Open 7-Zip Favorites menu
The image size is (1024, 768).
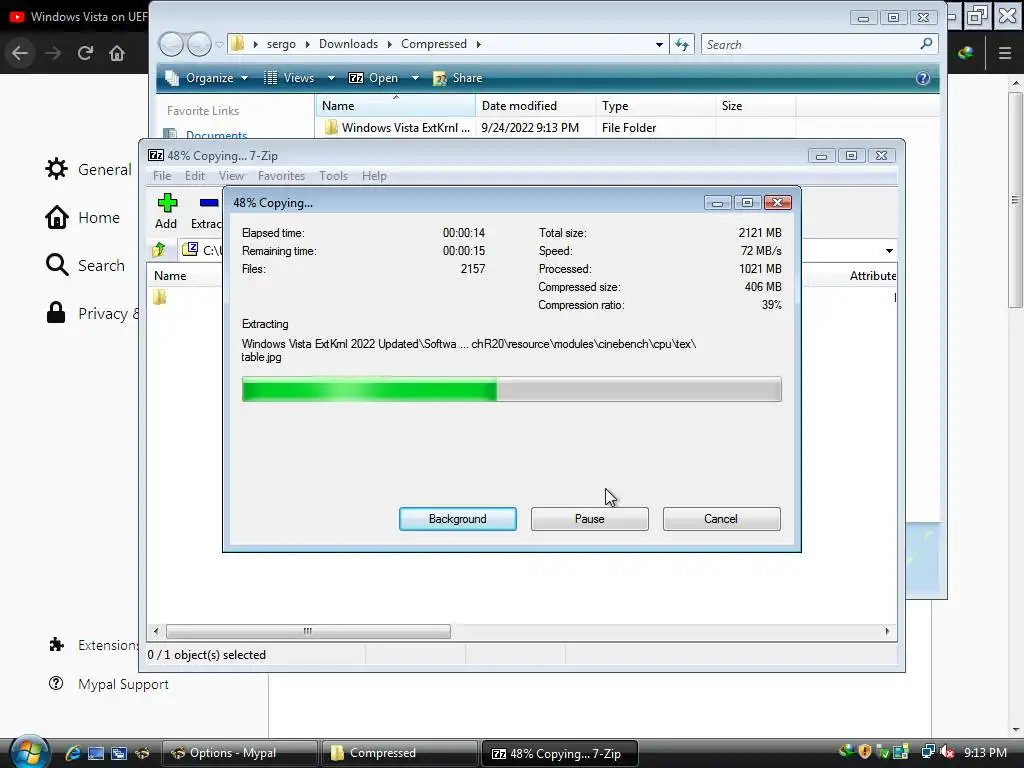tap(281, 176)
